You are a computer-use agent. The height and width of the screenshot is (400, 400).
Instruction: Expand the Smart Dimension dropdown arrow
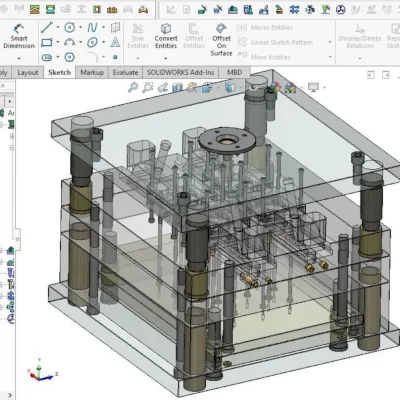[19, 58]
